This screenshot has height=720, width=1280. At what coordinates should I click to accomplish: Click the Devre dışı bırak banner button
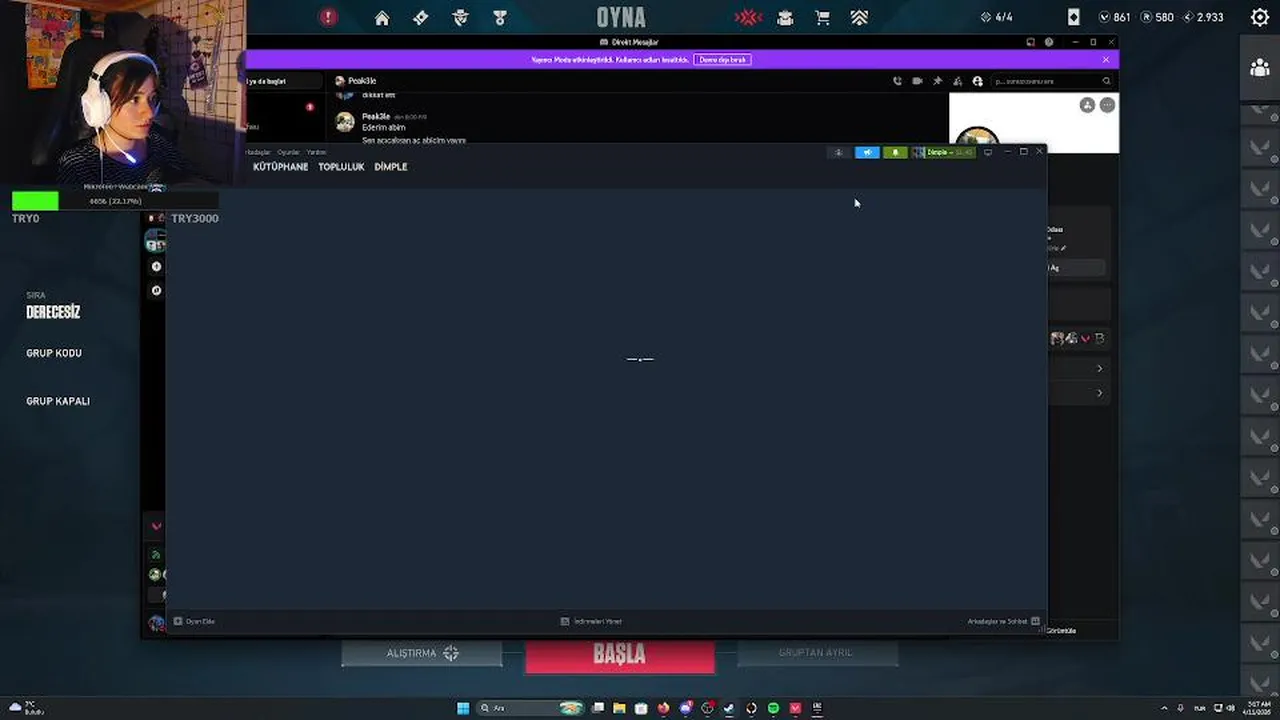point(722,60)
